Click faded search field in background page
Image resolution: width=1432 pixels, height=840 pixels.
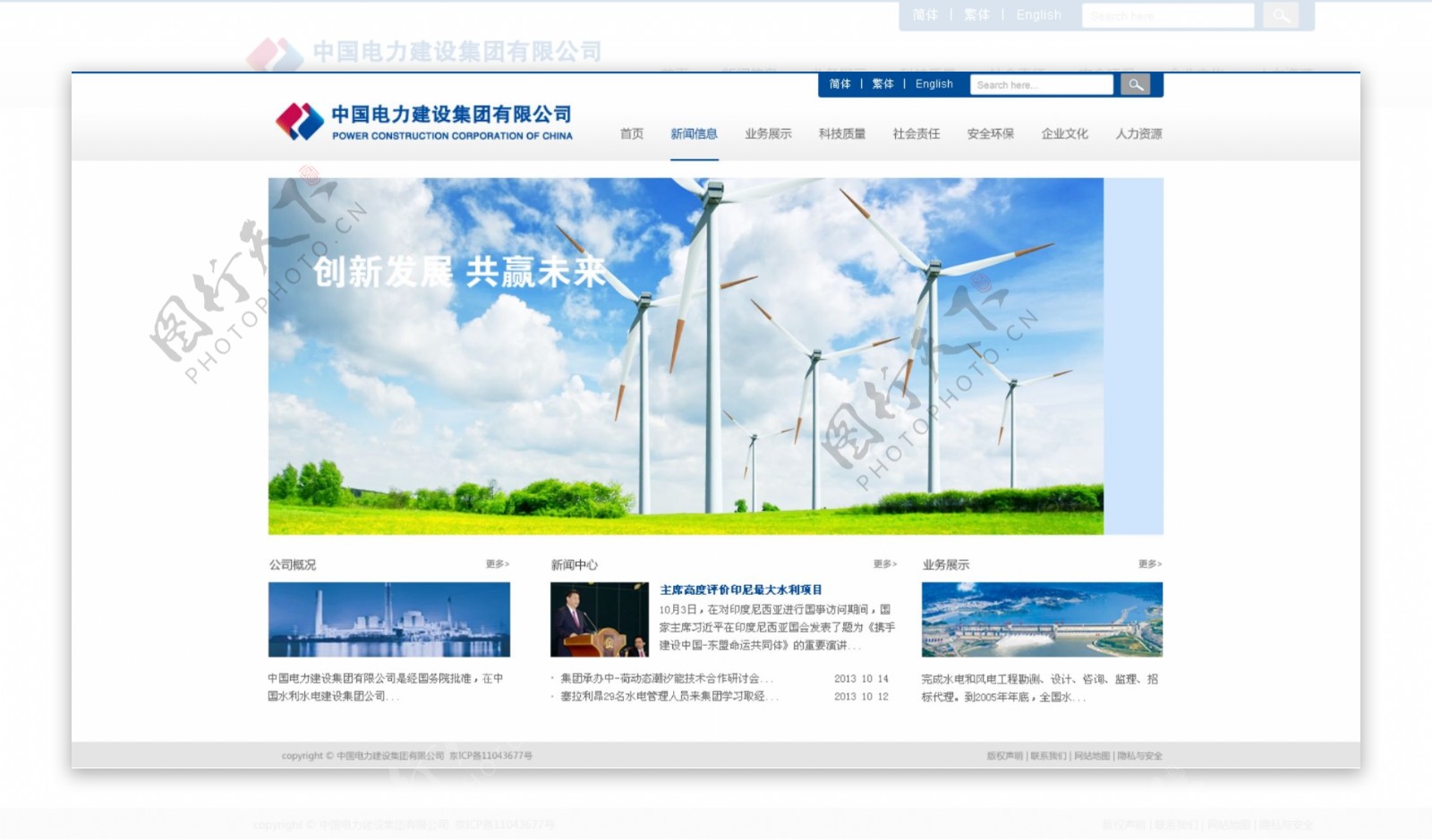(1168, 15)
